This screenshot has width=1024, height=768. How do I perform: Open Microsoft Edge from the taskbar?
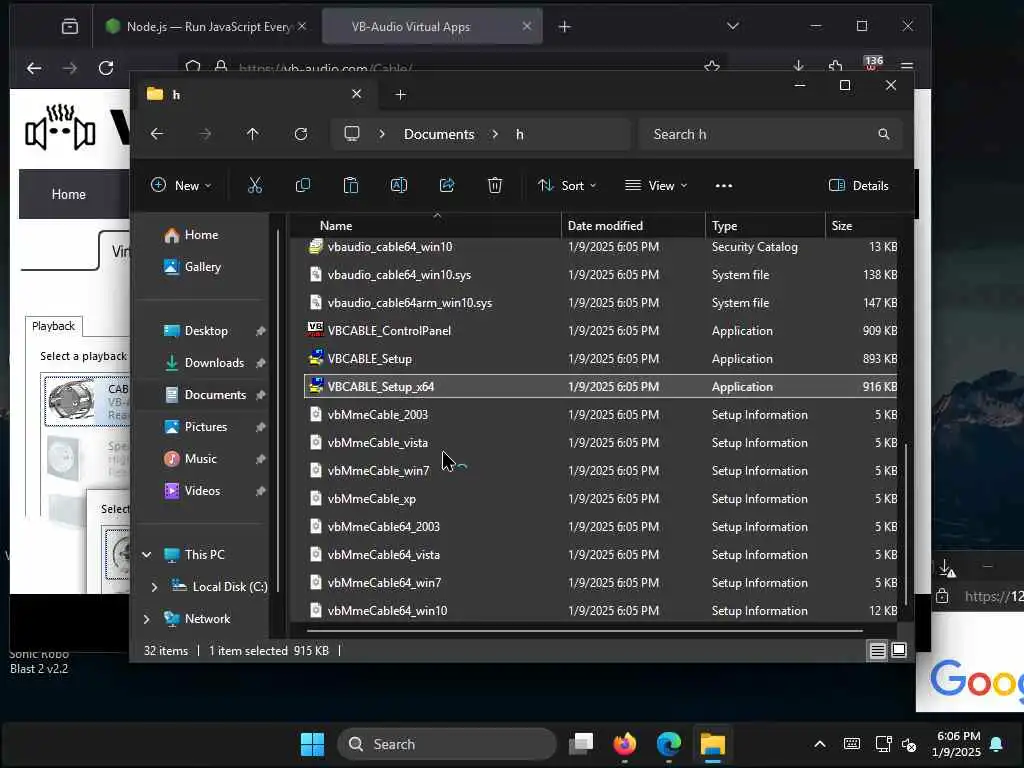point(669,744)
